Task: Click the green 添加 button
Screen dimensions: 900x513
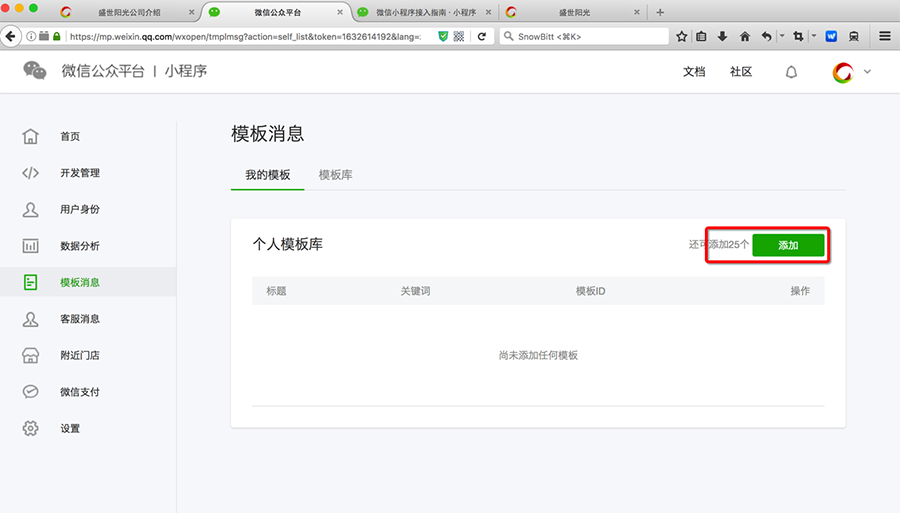Action: point(788,245)
